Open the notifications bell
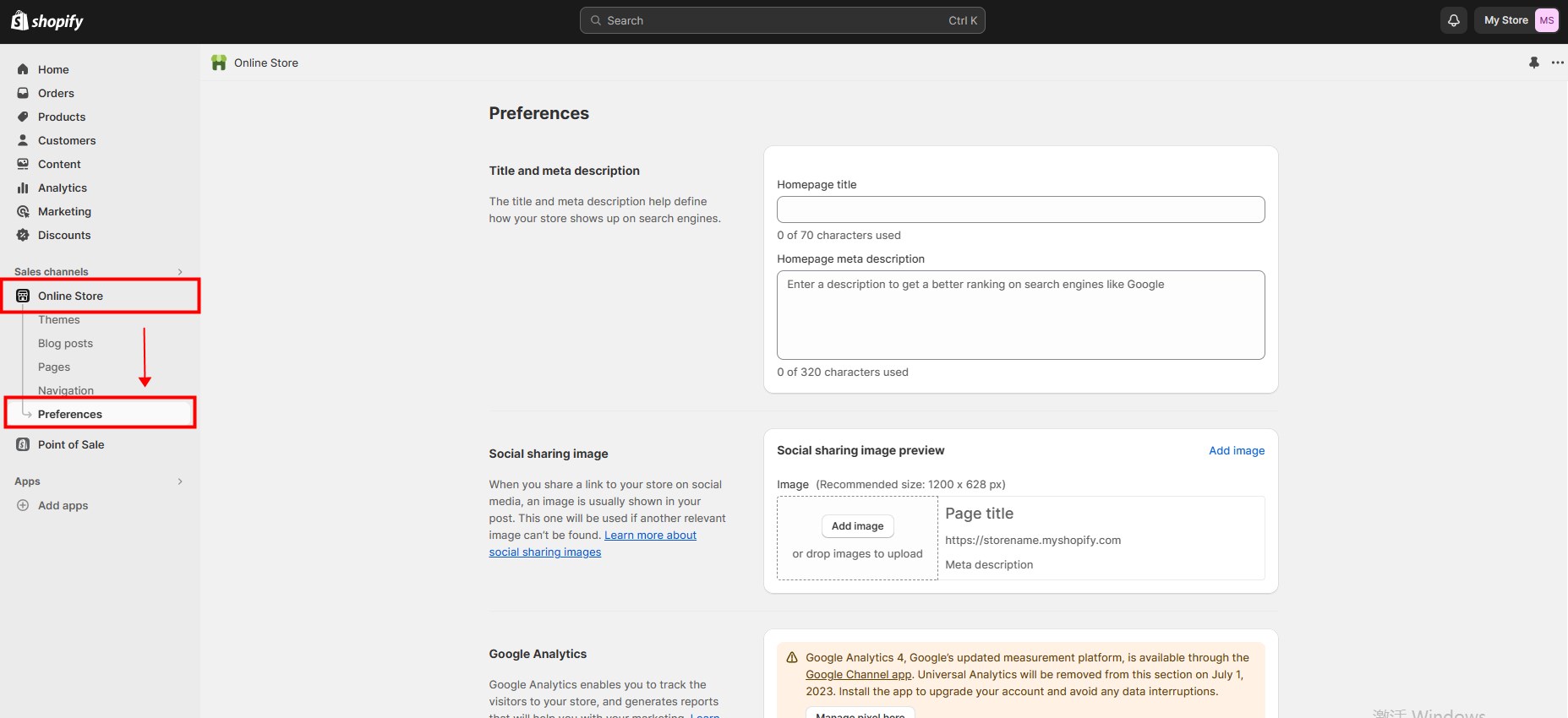The image size is (1568, 718). click(x=1453, y=20)
